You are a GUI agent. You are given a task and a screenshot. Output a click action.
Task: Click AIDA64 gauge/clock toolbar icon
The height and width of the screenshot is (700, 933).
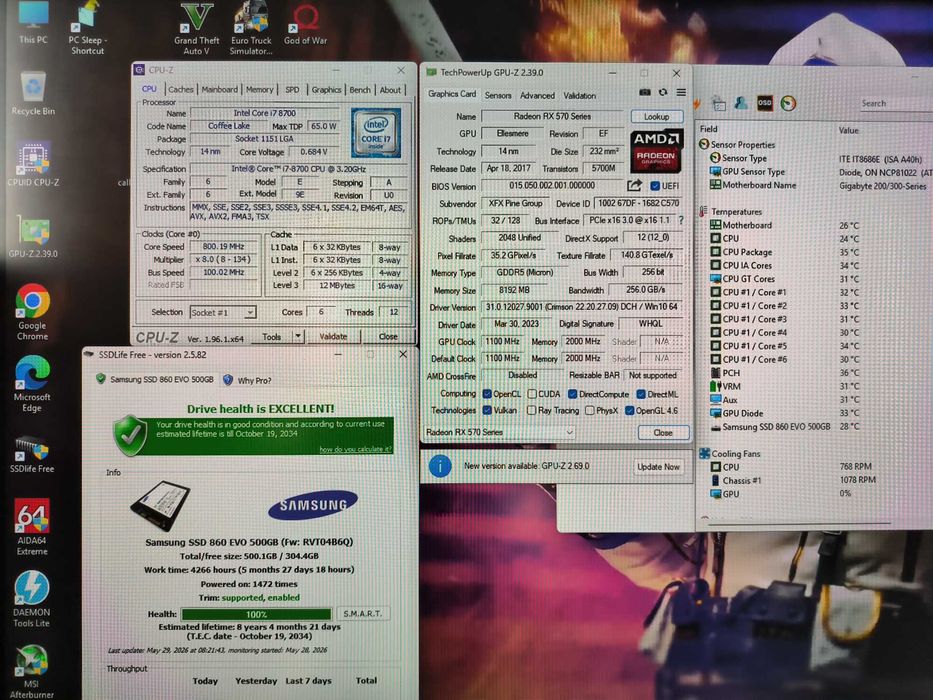(788, 104)
